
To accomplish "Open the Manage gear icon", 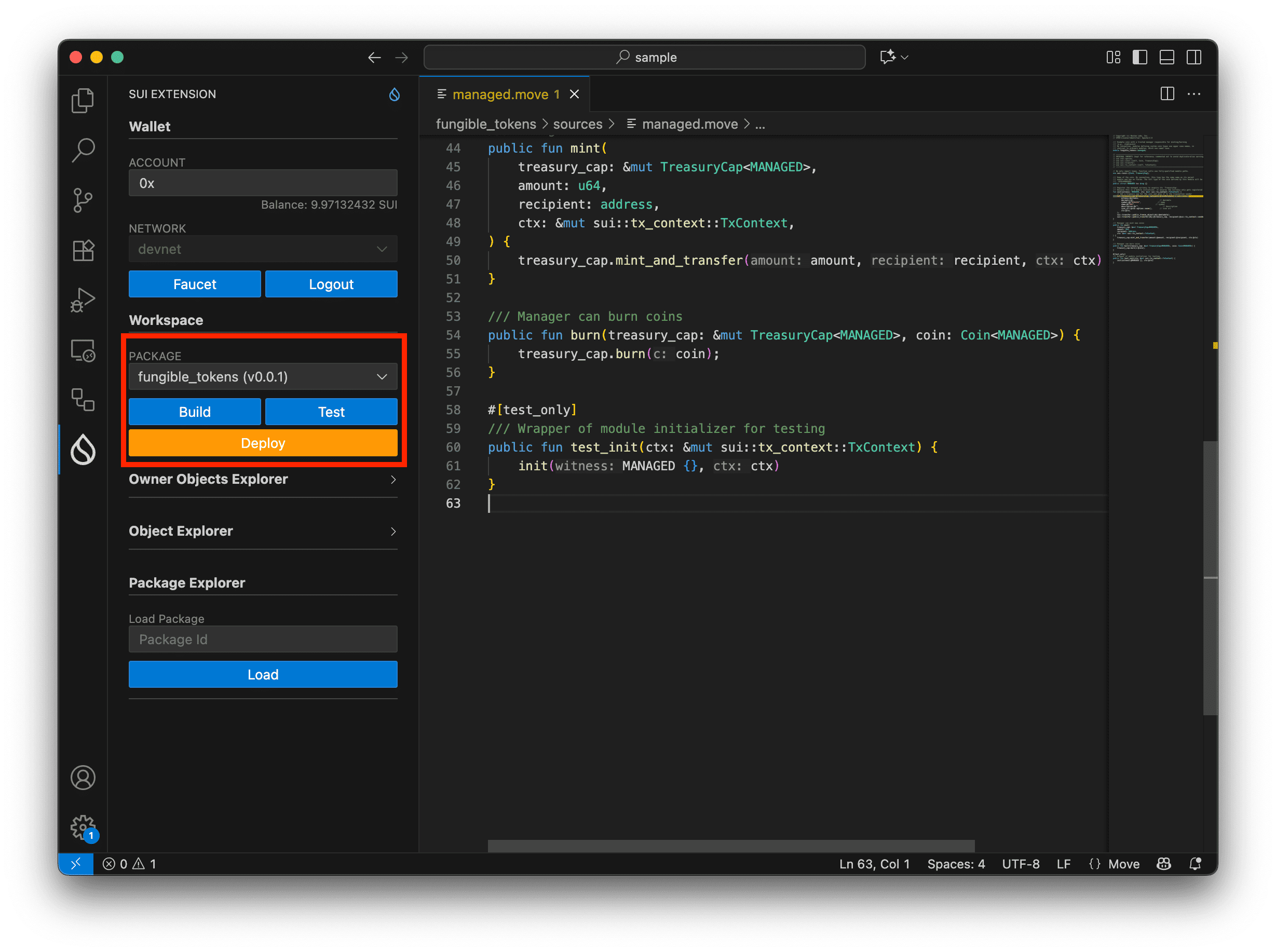I will pyautogui.click(x=83, y=827).
